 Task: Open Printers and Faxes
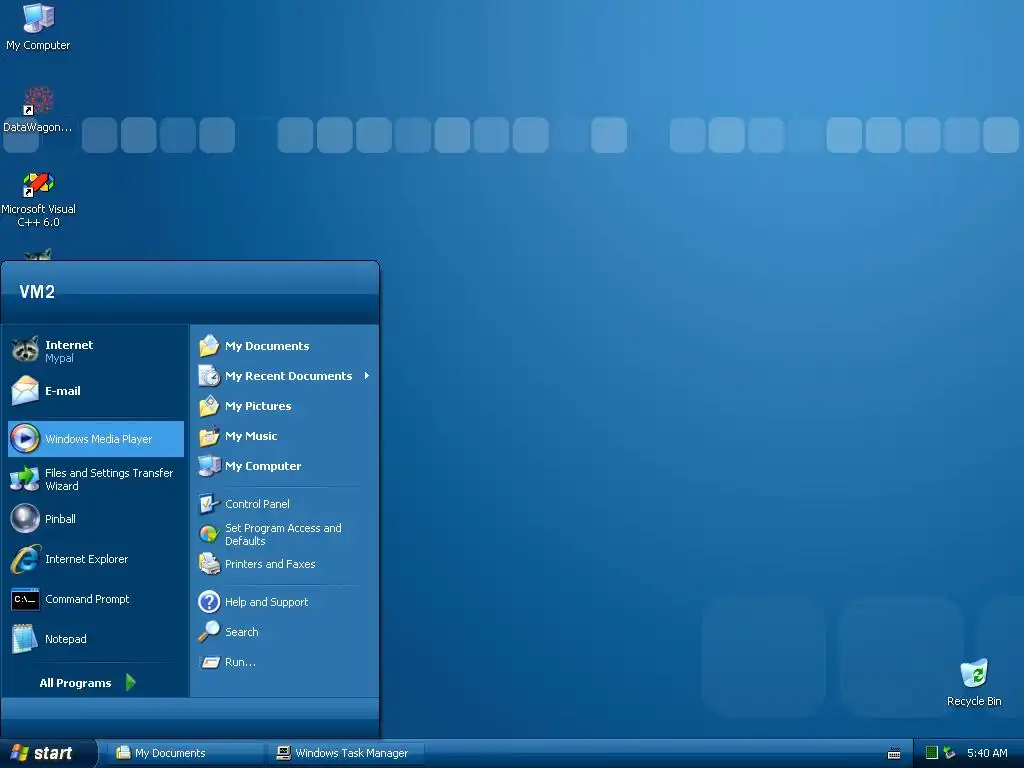tap(285, 564)
